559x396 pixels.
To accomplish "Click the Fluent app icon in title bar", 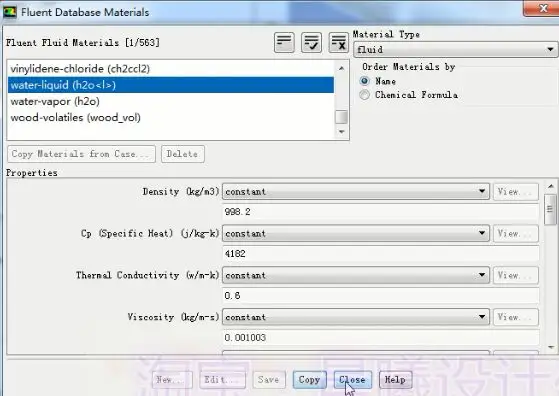I will pyautogui.click(x=10, y=12).
